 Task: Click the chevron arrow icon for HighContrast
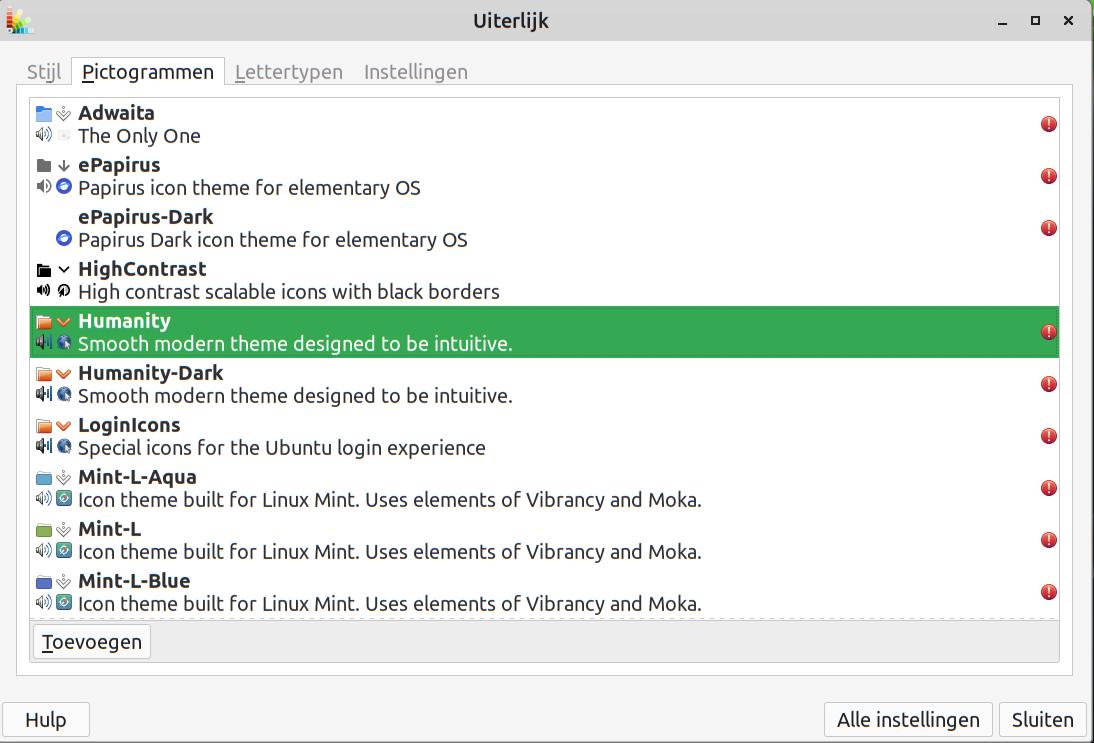63,269
